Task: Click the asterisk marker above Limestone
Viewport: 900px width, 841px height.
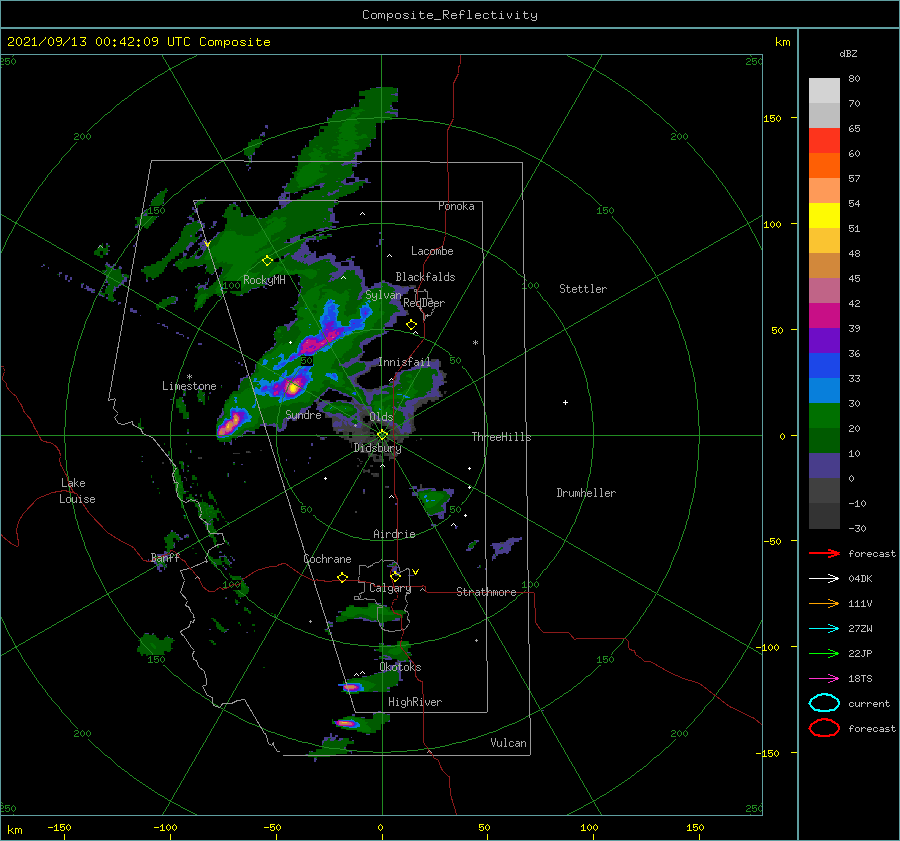Action: coord(189,377)
